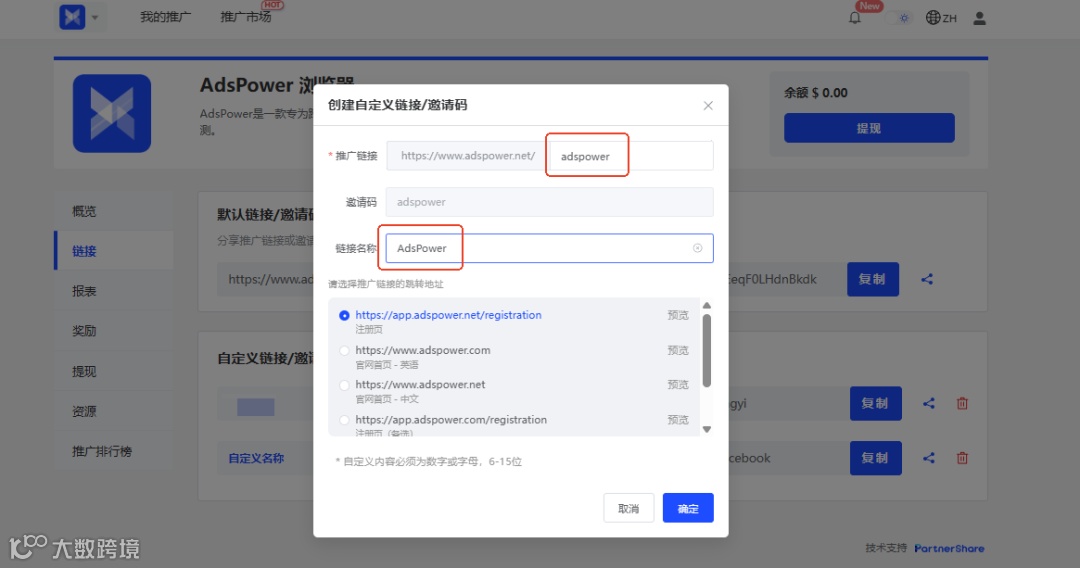Click 确定 to confirm custom link
1080x568 pixels.
point(688,508)
